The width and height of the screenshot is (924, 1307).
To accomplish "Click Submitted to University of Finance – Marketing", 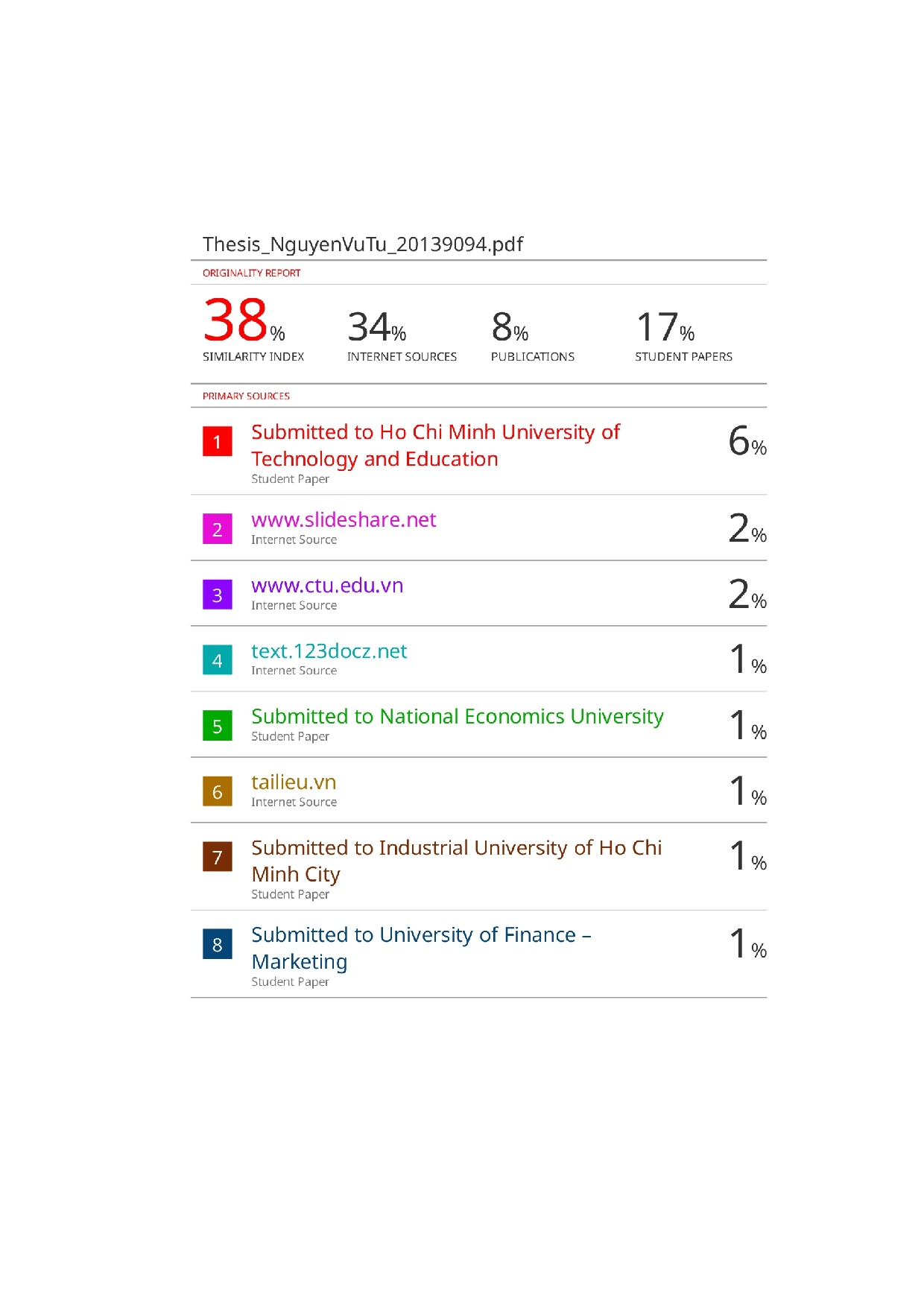I will tap(421, 948).
